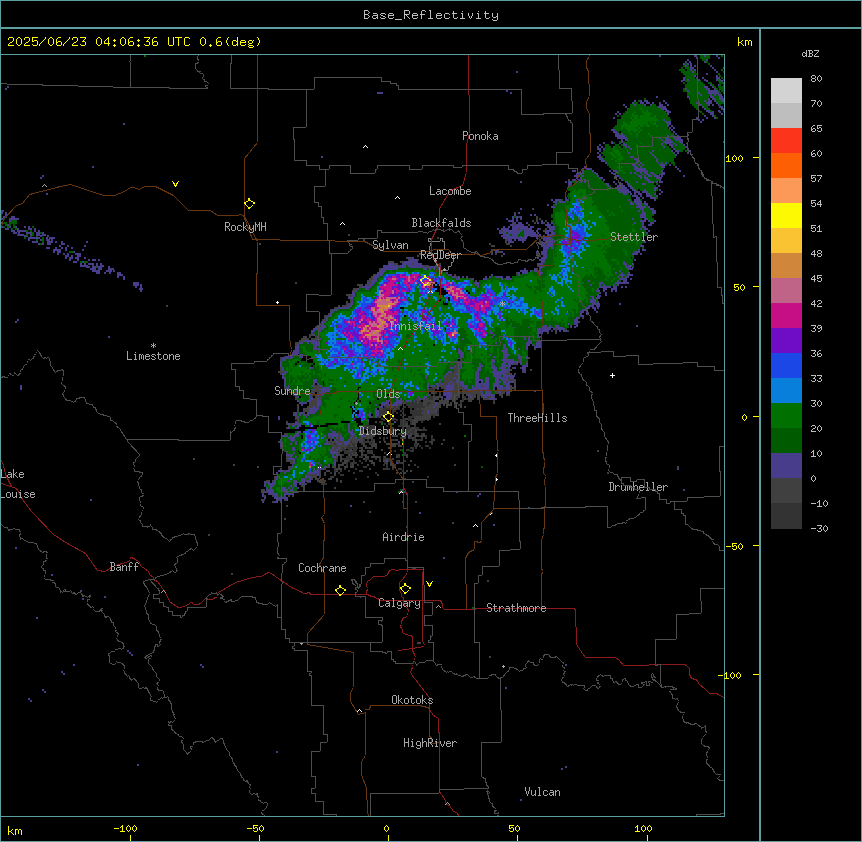Click the Innisfail label inside the storm
This screenshot has width=862, height=842.
415,326
